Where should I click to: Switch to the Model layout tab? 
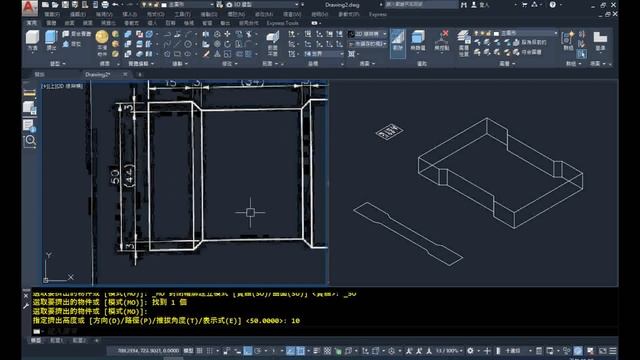pos(36,340)
